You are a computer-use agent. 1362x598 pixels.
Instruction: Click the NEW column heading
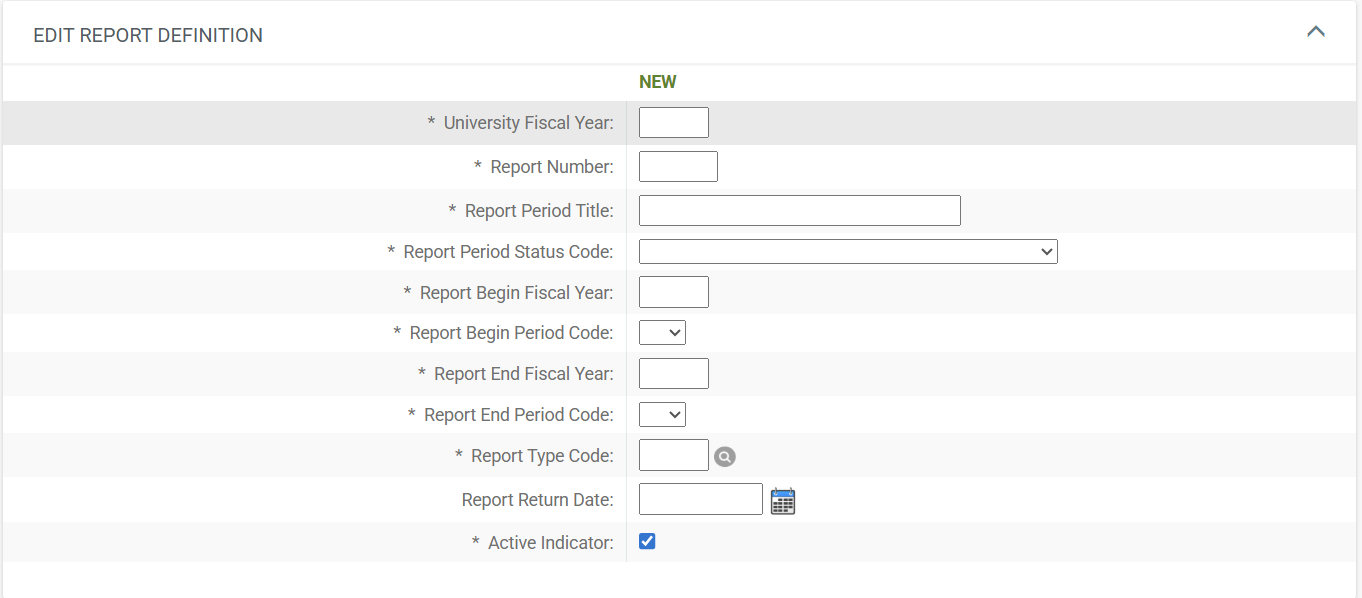(x=657, y=81)
